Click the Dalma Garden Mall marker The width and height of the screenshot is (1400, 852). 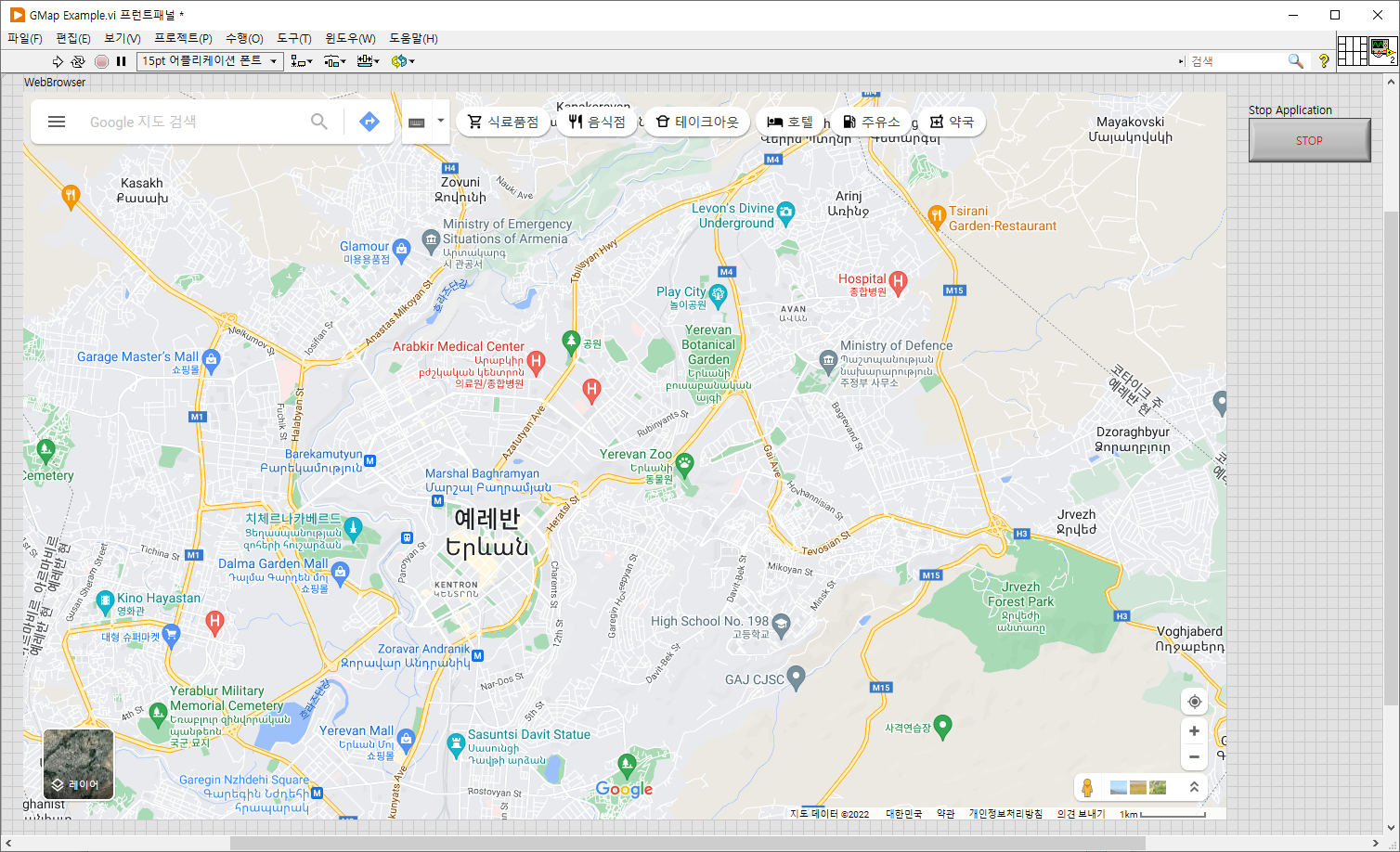click(x=340, y=574)
